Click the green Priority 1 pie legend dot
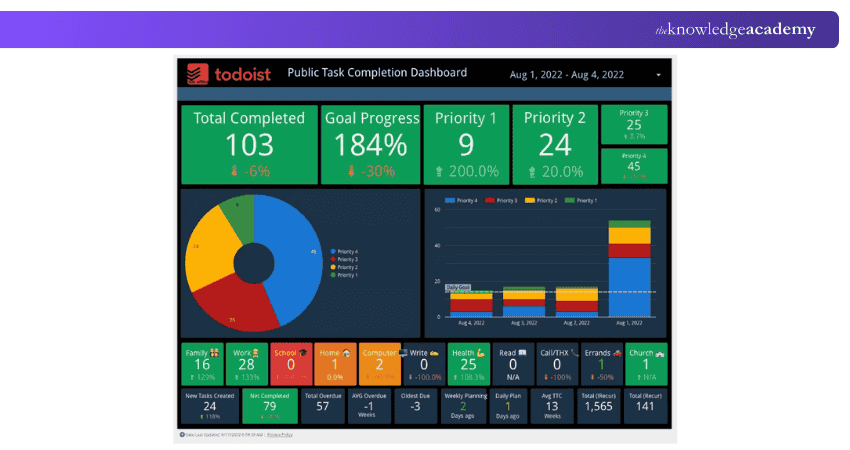The width and height of the screenshot is (850, 450). click(x=333, y=275)
